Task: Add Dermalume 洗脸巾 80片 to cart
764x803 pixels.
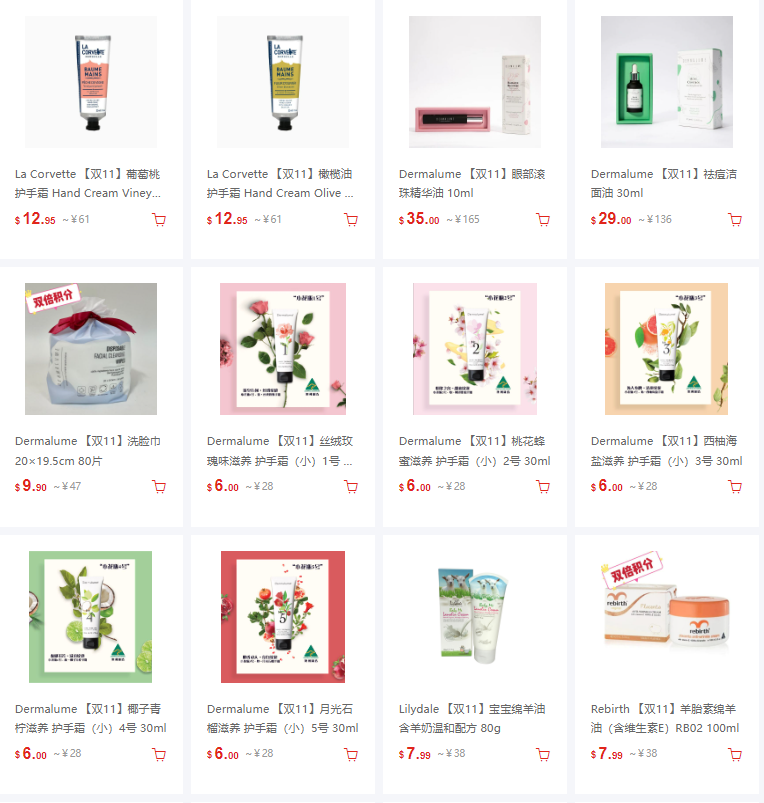Action: [x=159, y=487]
